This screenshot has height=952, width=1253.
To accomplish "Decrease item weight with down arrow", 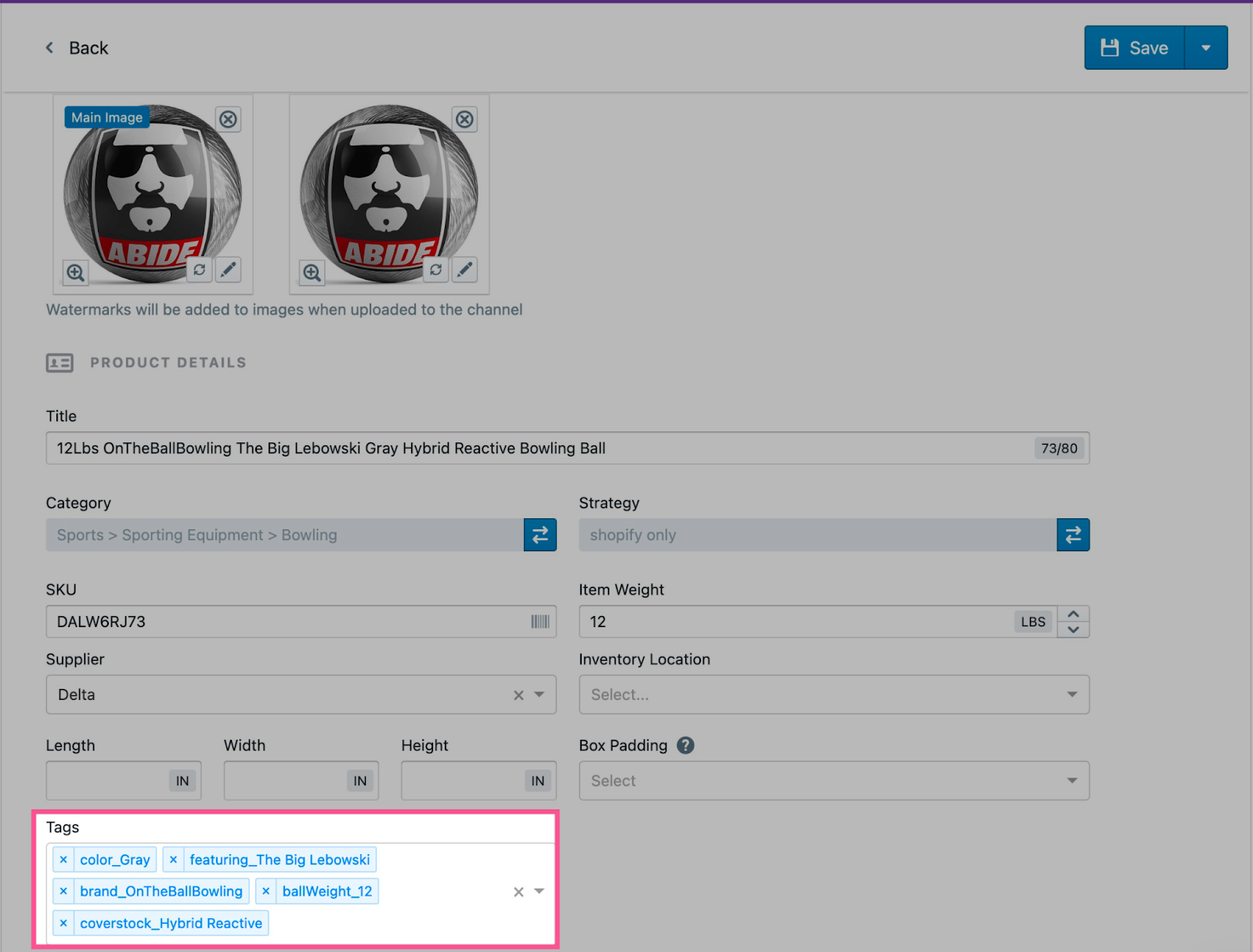I will [1074, 629].
